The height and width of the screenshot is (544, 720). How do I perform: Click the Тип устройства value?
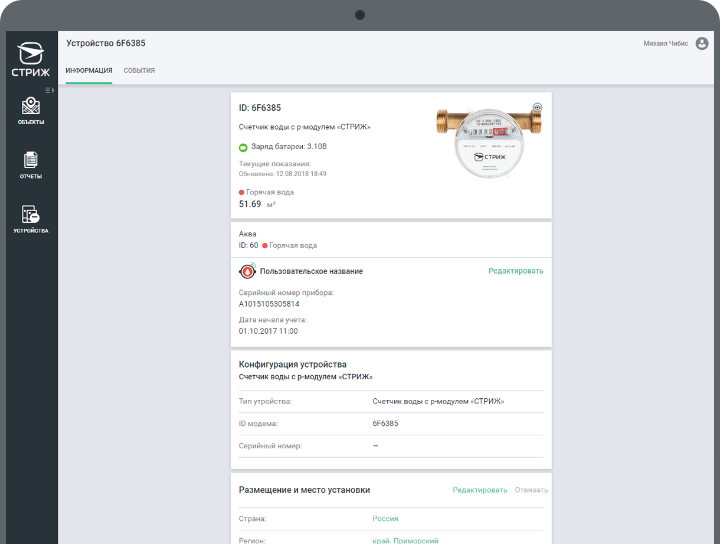click(438, 402)
